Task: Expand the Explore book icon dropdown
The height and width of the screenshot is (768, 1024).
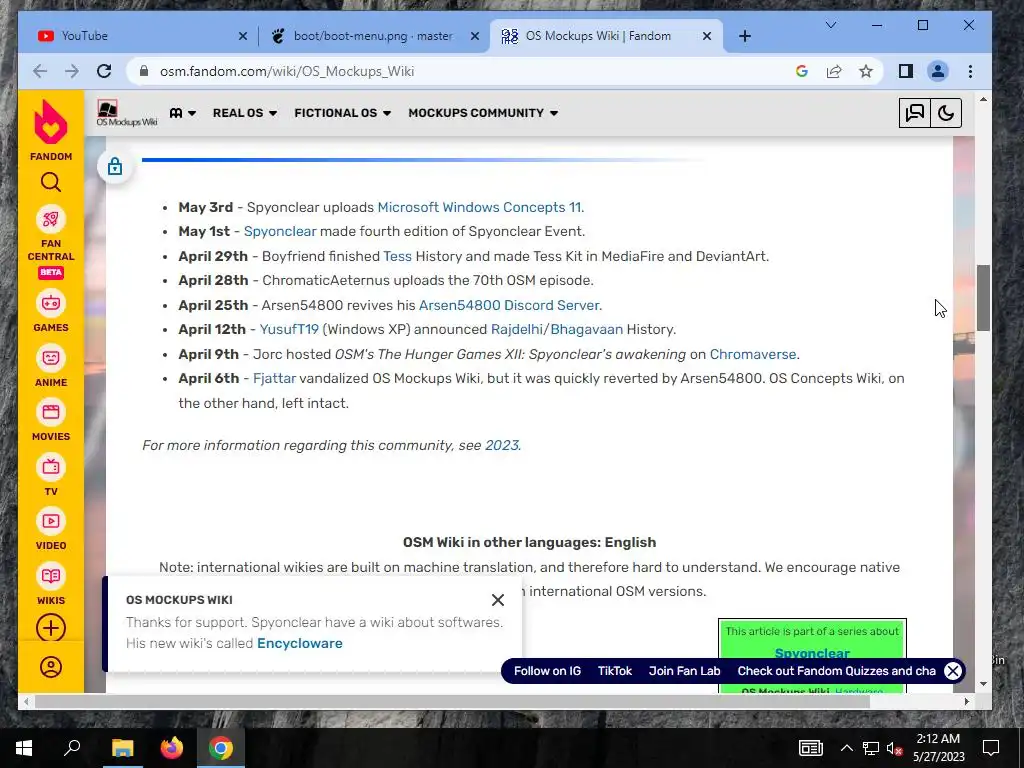Action: [183, 113]
